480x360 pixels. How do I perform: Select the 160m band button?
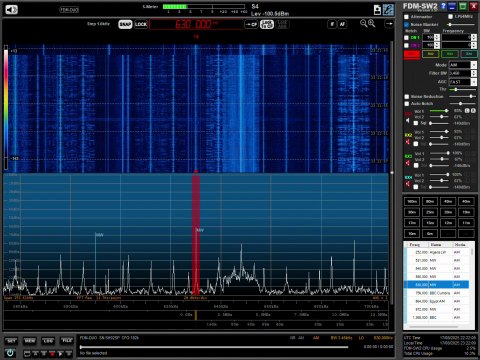click(x=412, y=201)
